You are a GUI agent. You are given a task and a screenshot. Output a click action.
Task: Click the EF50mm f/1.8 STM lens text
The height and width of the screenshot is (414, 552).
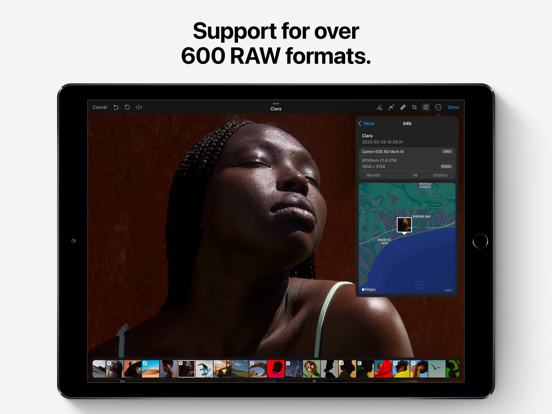click(x=380, y=160)
